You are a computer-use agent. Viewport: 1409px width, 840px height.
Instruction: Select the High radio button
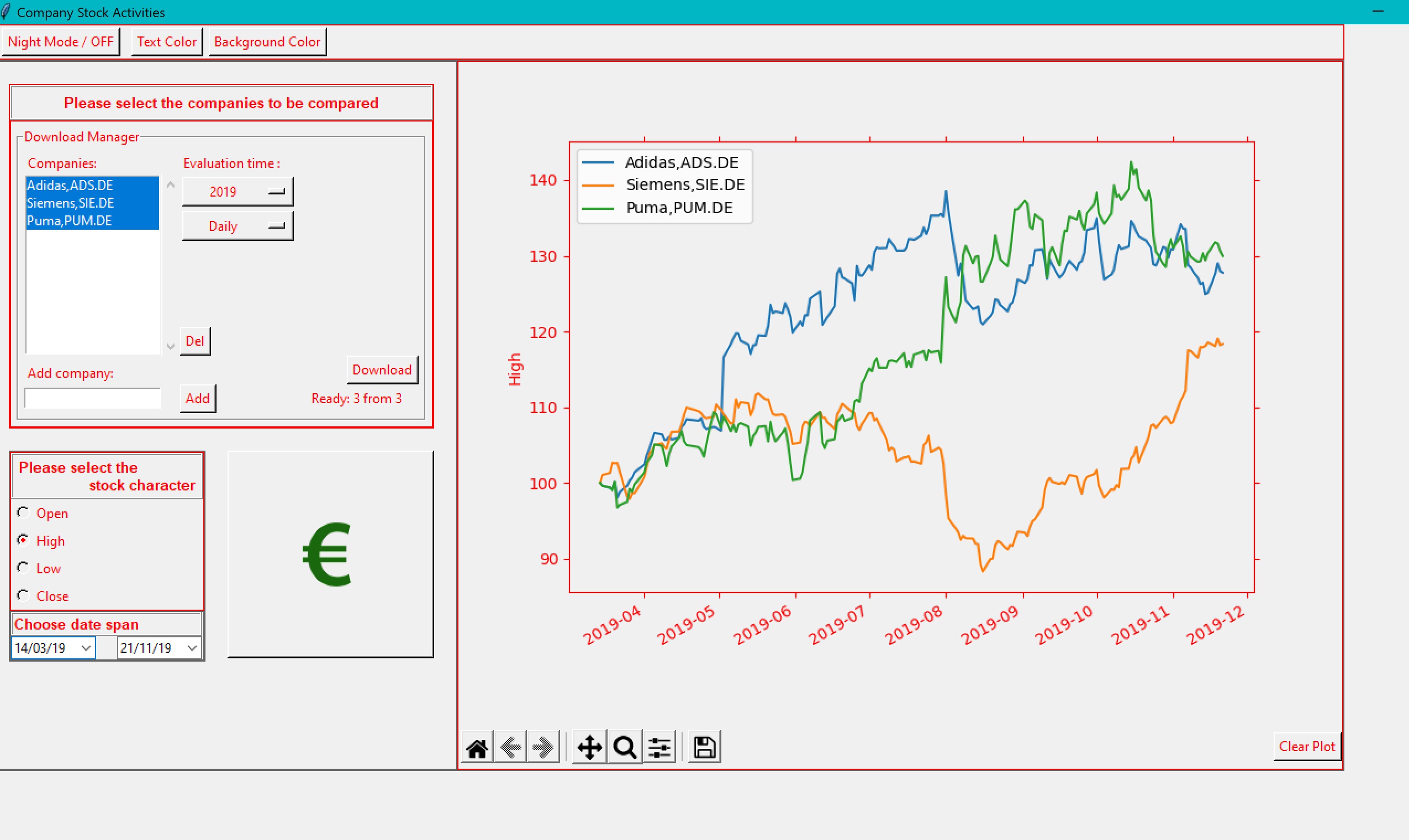click(x=23, y=540)
